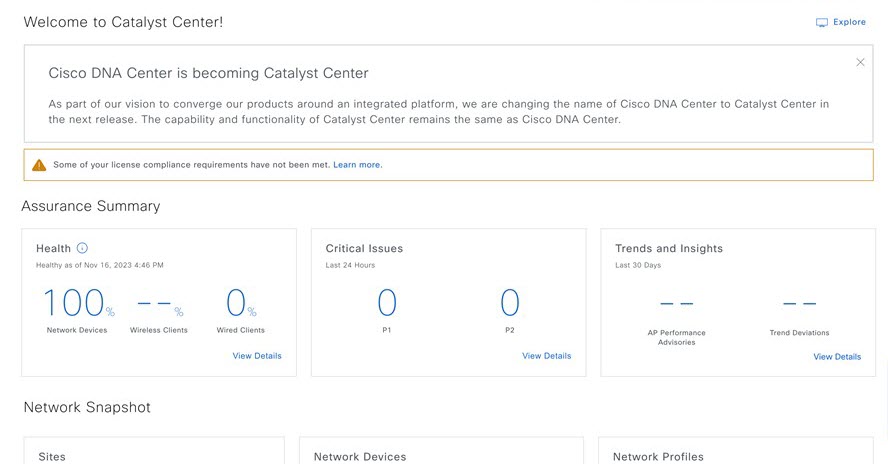Click the Trend Deviations value
This screenshot has height=464, width=888.
(799, 304)
